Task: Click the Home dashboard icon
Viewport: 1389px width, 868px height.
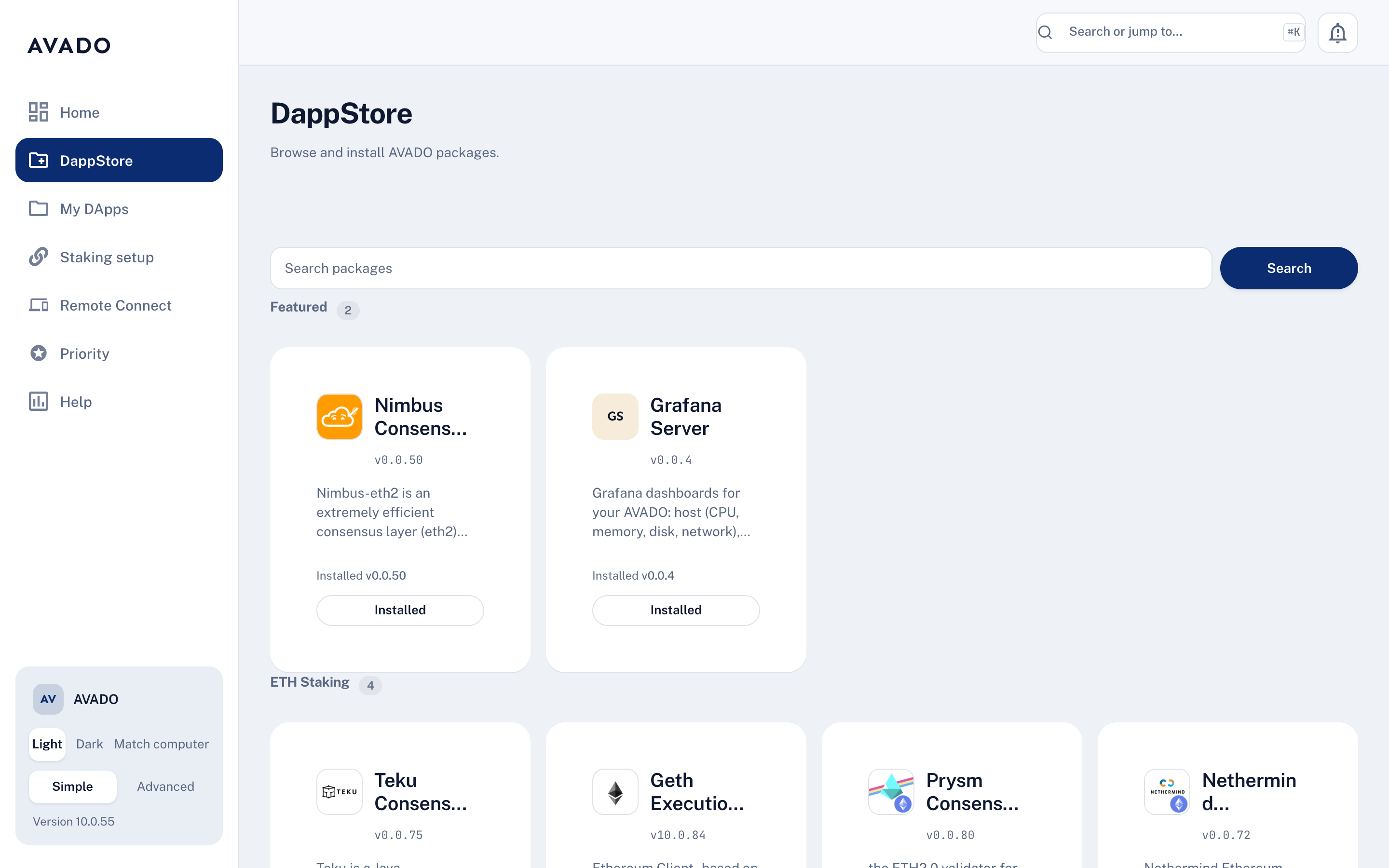Action: click(39, 112)
